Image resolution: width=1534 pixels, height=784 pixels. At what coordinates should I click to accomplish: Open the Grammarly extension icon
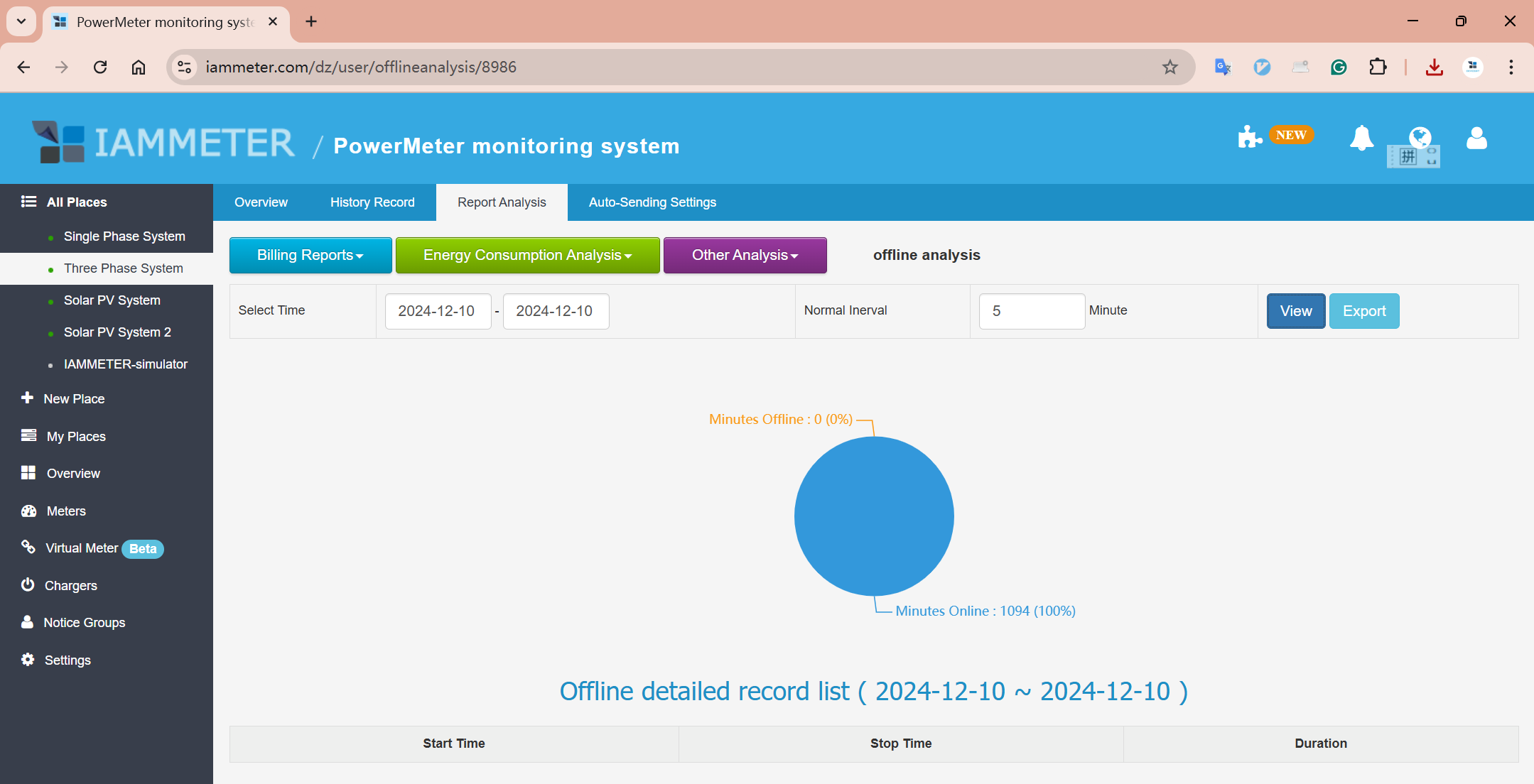[1339, 67]
